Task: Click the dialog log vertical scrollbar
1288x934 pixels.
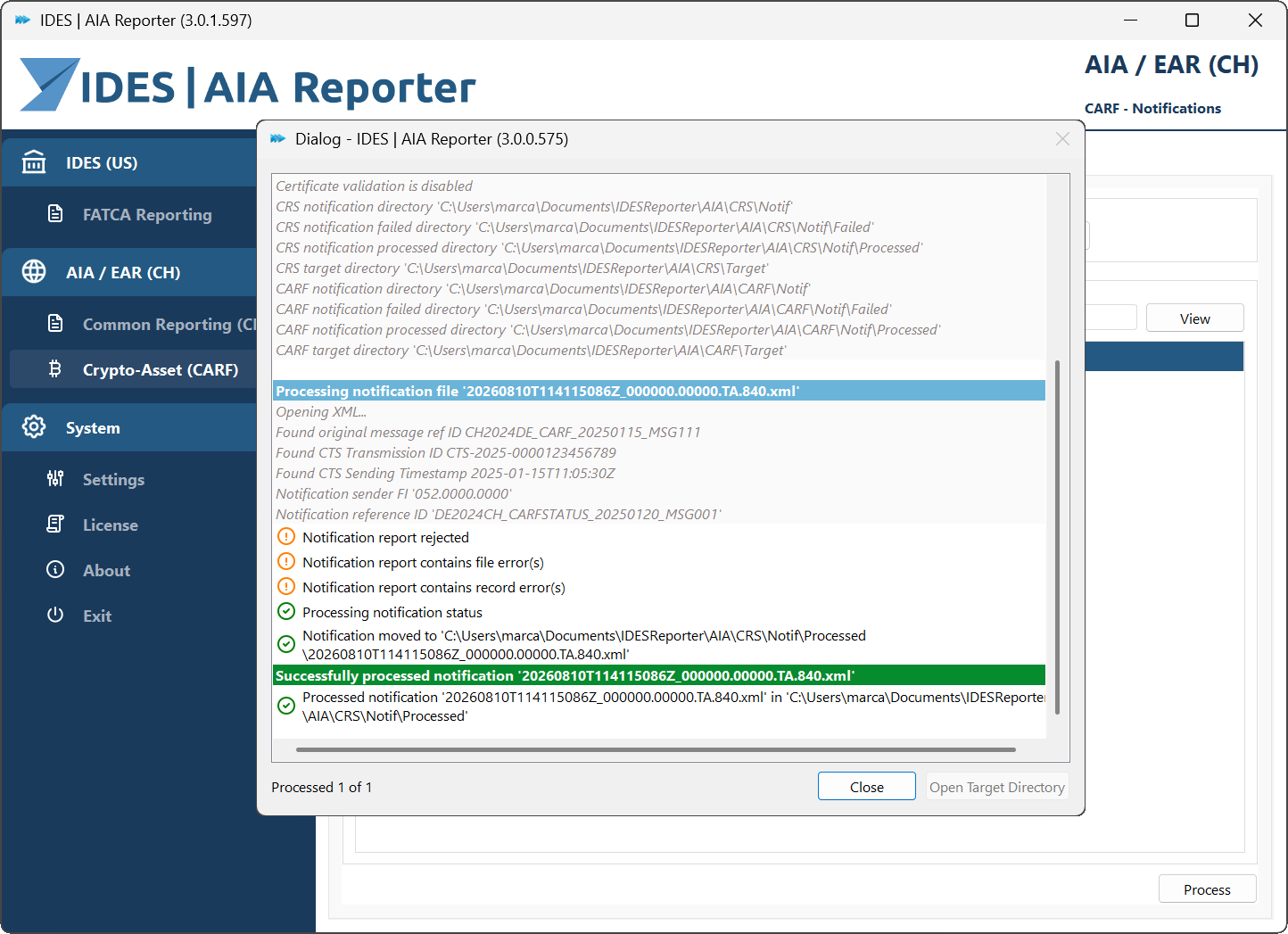Action: pyautogui.click(x=1058, y=537)
